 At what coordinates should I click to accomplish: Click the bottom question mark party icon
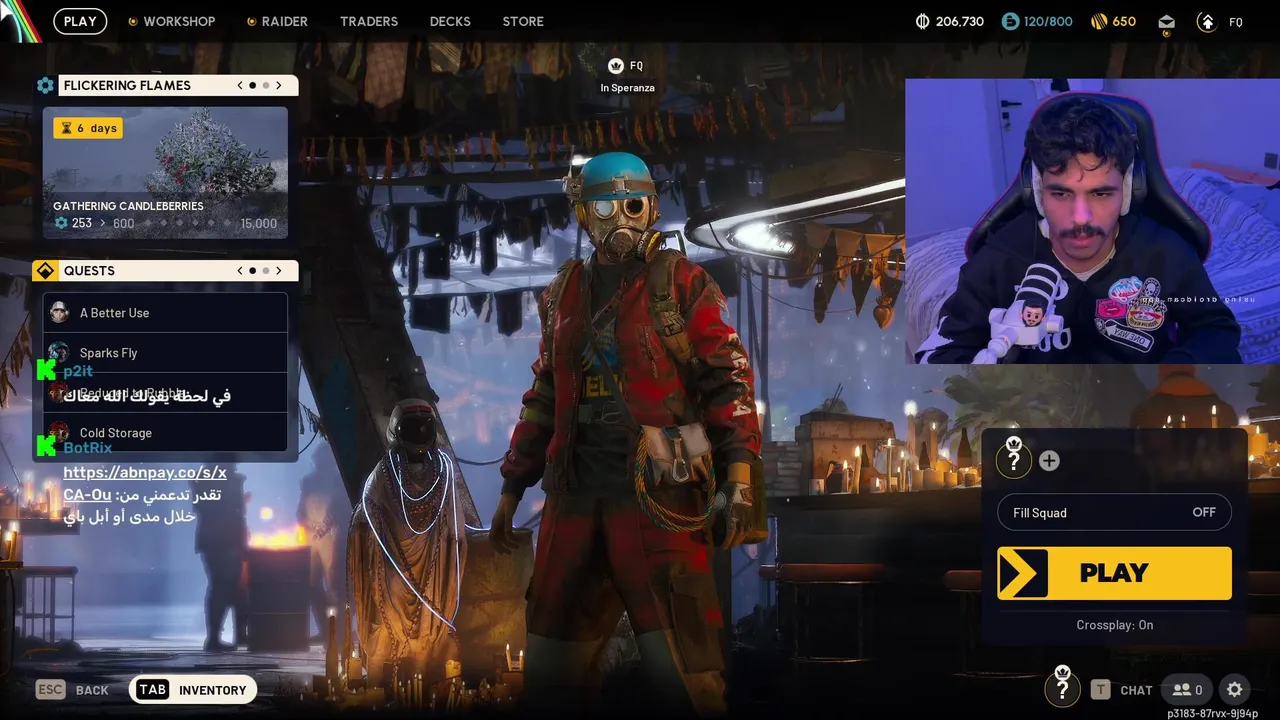coord(1062,688)
